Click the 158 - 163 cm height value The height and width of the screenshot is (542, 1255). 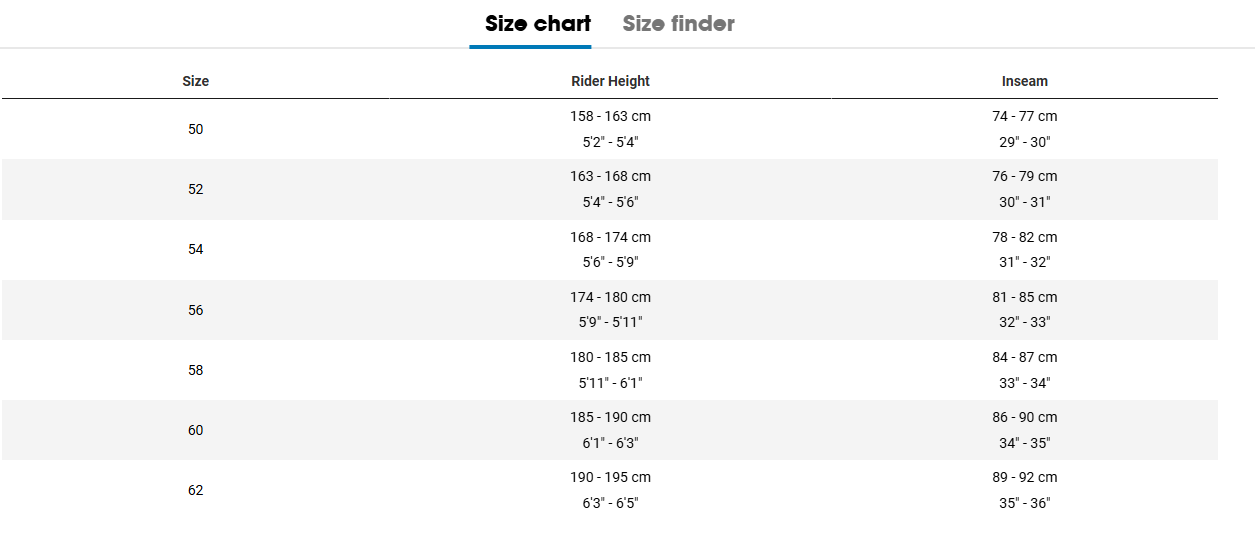[x=610, y=116]
